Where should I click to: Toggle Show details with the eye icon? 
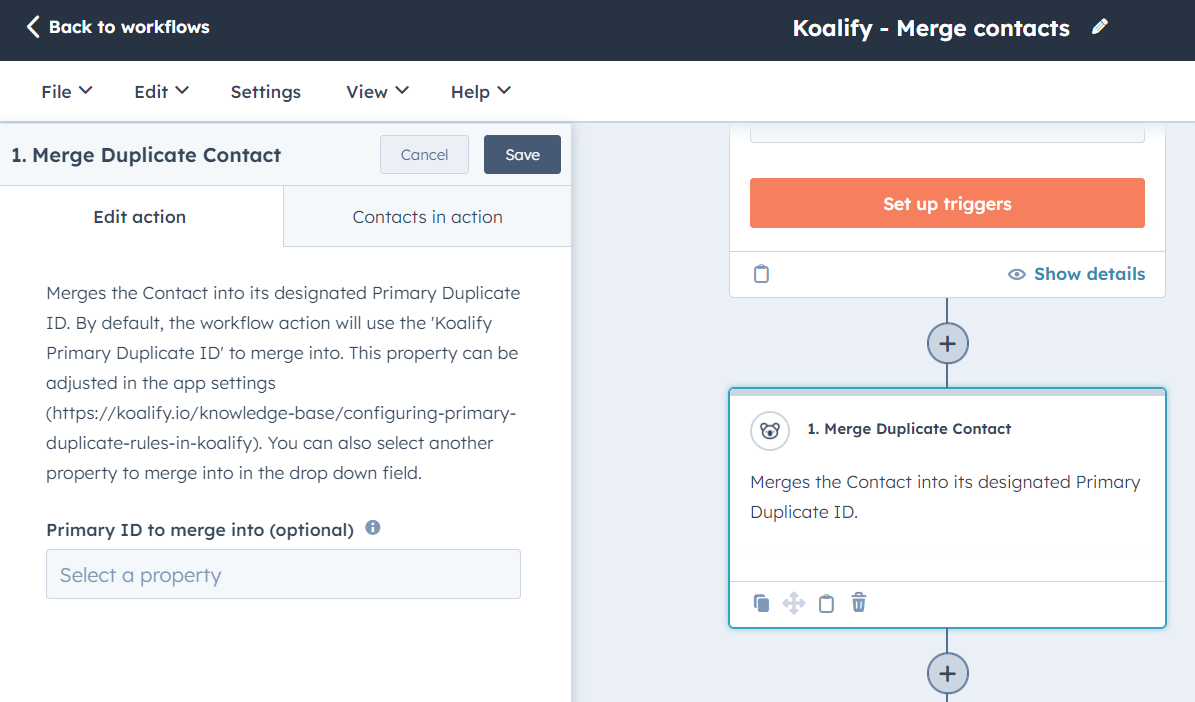point(1076,273)
